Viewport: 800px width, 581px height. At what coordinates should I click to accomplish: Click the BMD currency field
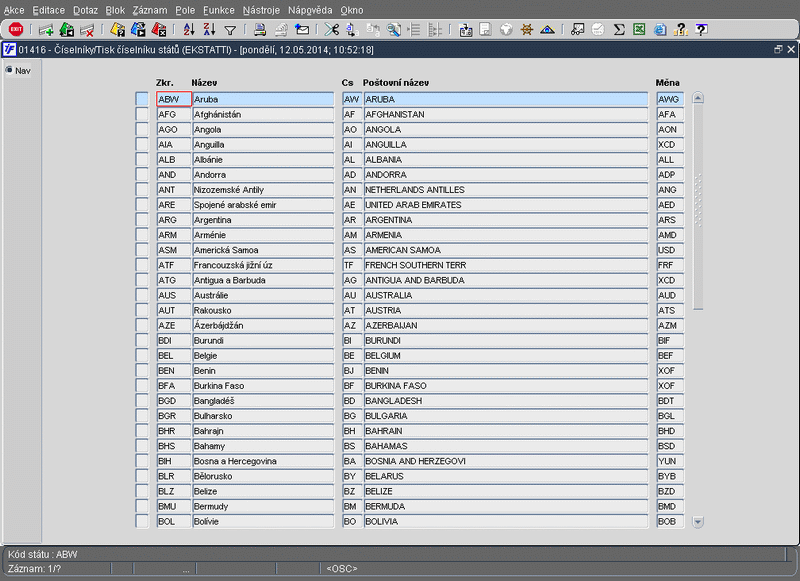(x=670, y=506)
